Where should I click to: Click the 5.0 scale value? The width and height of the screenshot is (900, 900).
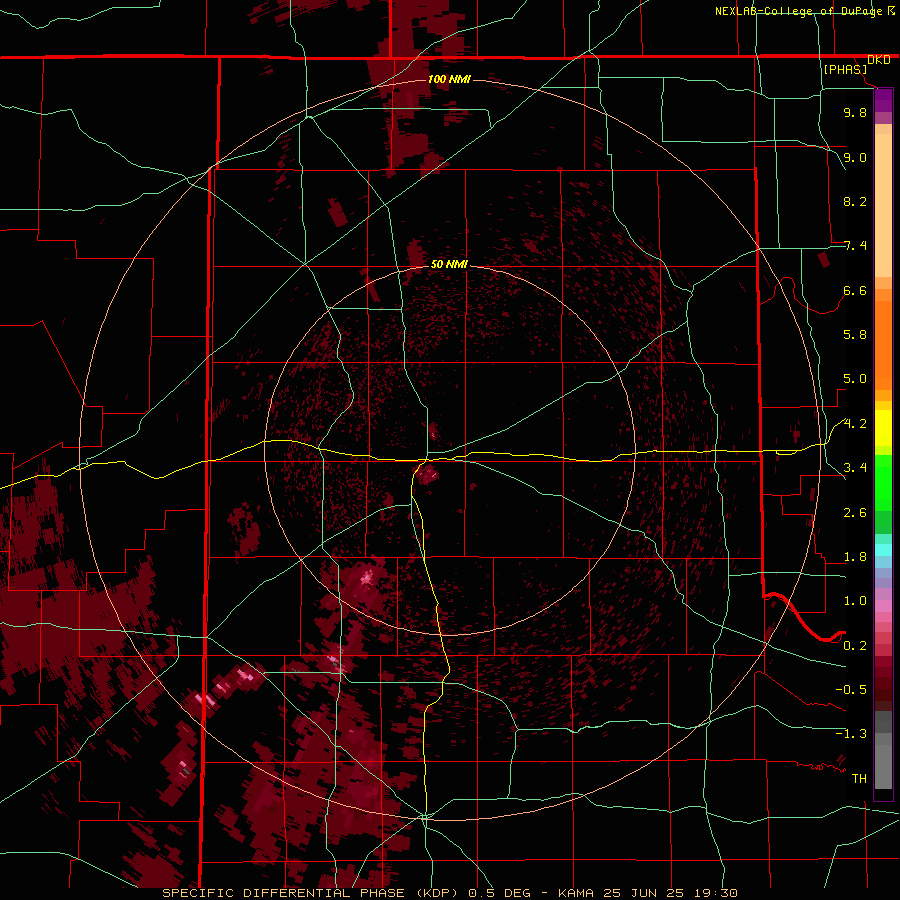point(855,379)
